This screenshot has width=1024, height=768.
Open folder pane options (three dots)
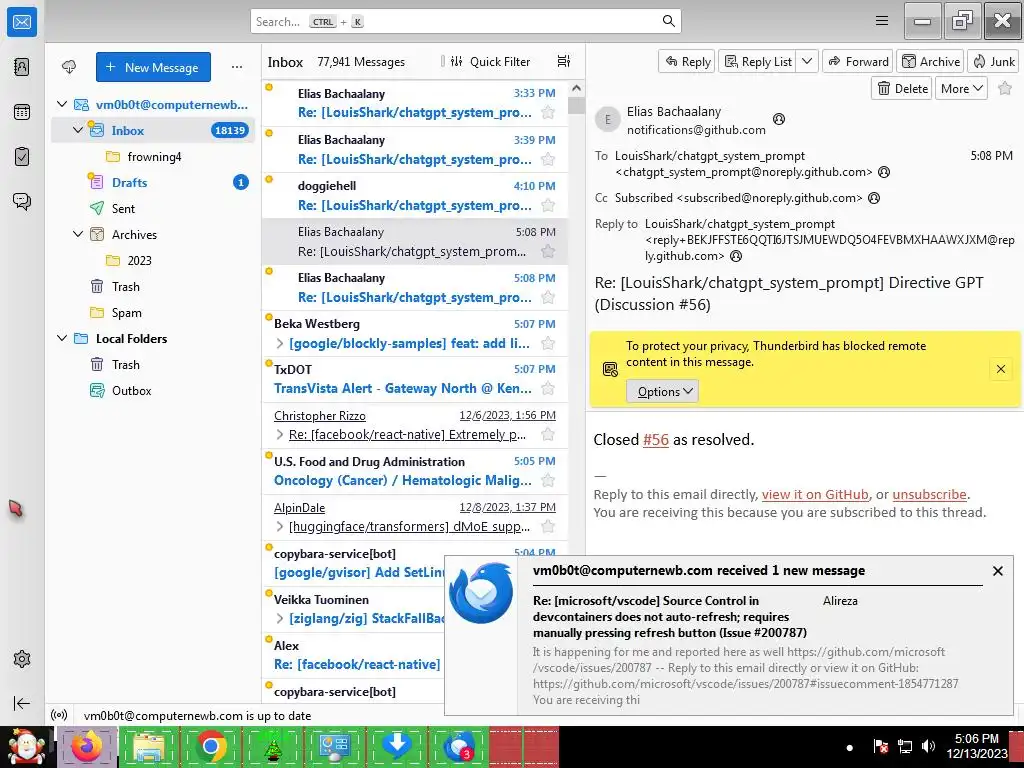[x=236, y=67]
